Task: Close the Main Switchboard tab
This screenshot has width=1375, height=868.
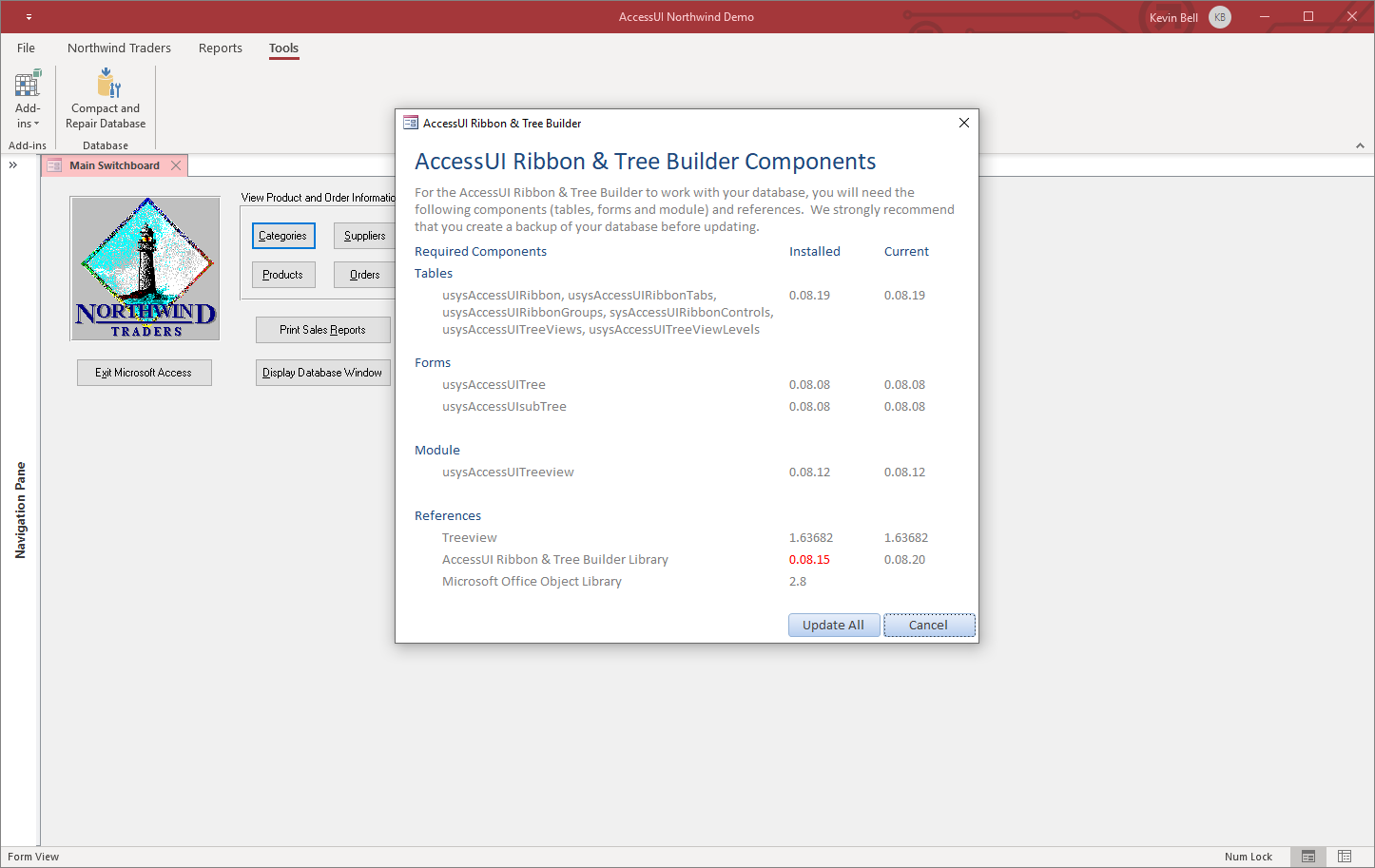Action: pos(176,165)
